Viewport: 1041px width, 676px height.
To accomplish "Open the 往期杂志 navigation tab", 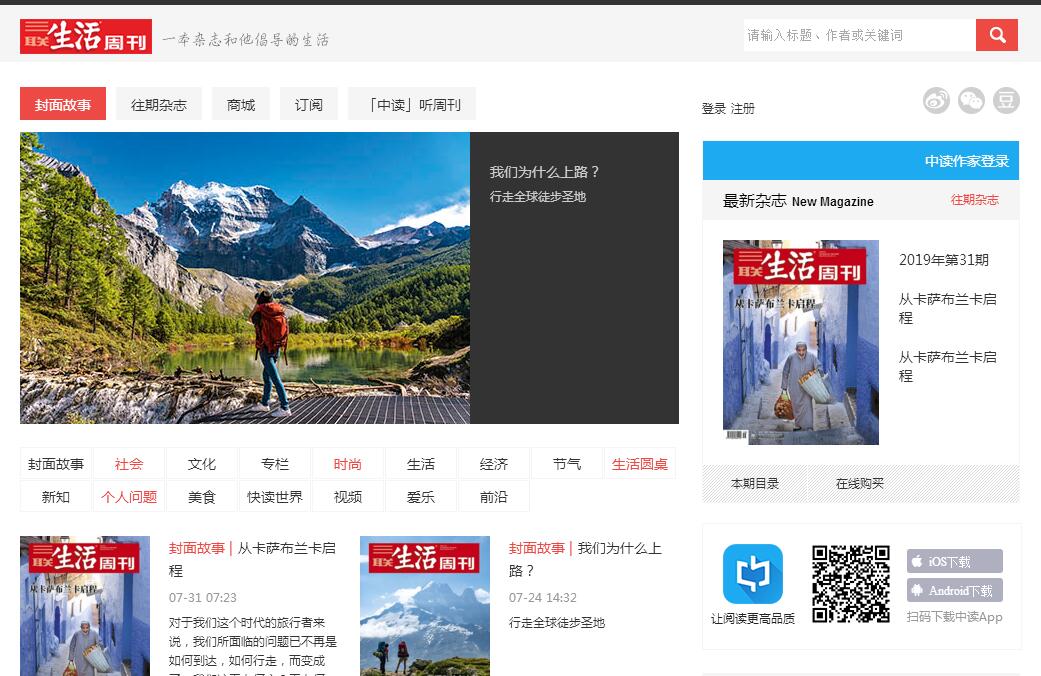I will tap(159, 104).
